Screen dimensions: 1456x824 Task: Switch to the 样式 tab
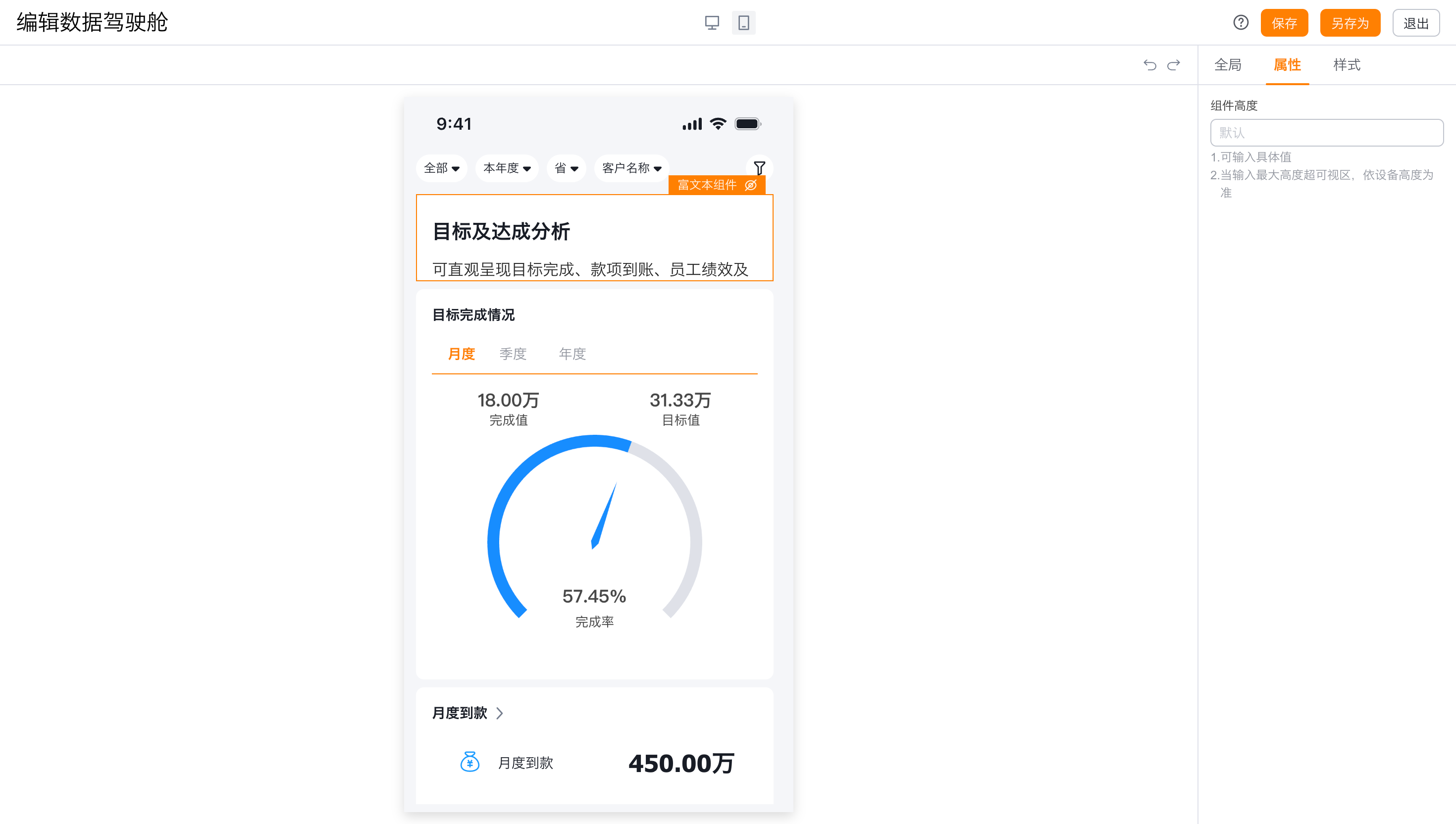click(x=1346, y=65)
